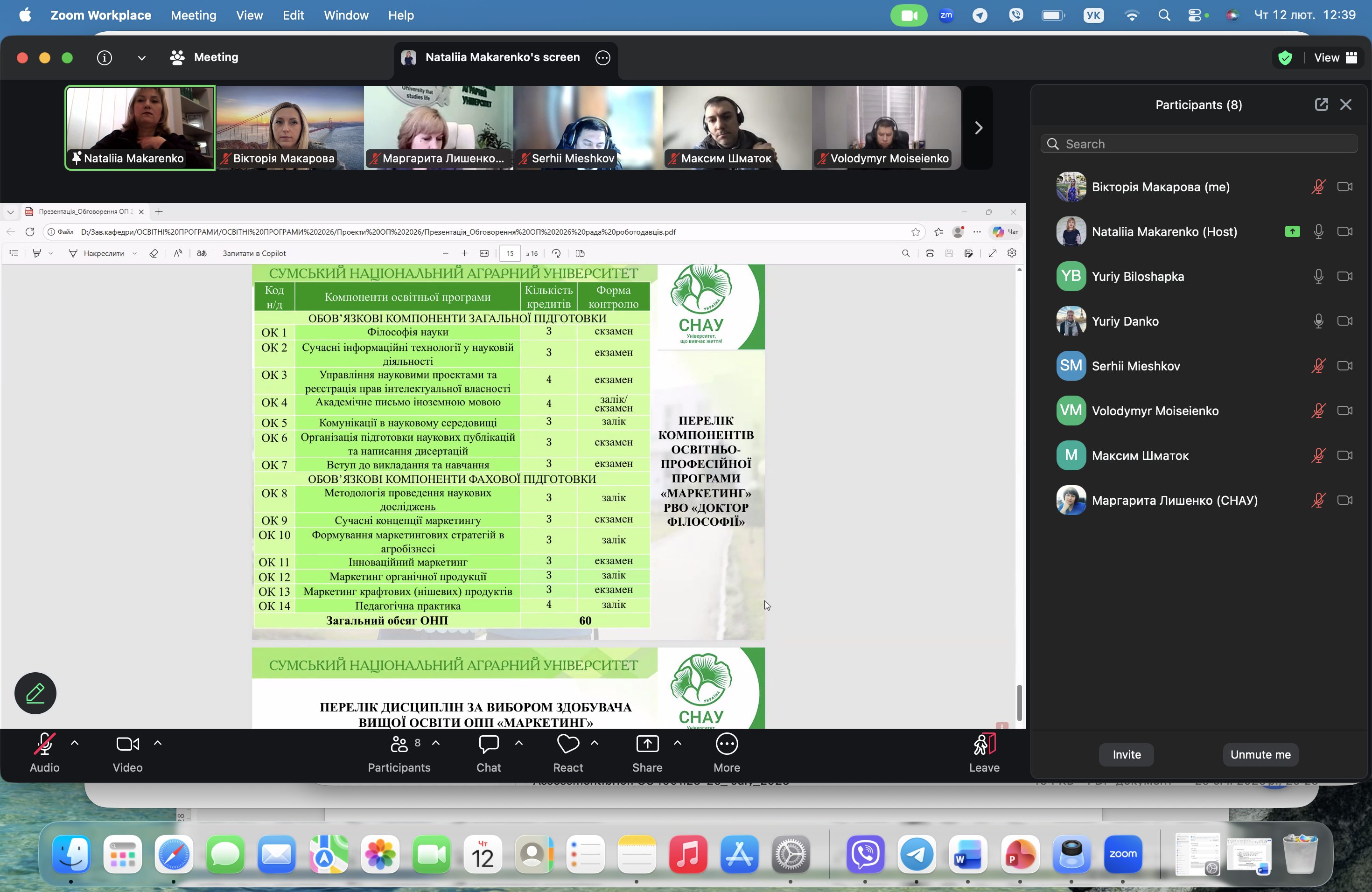Click the green annotate pencil button
The width and height of the screenshot is (1372, 892).
(x=35, y=693)
